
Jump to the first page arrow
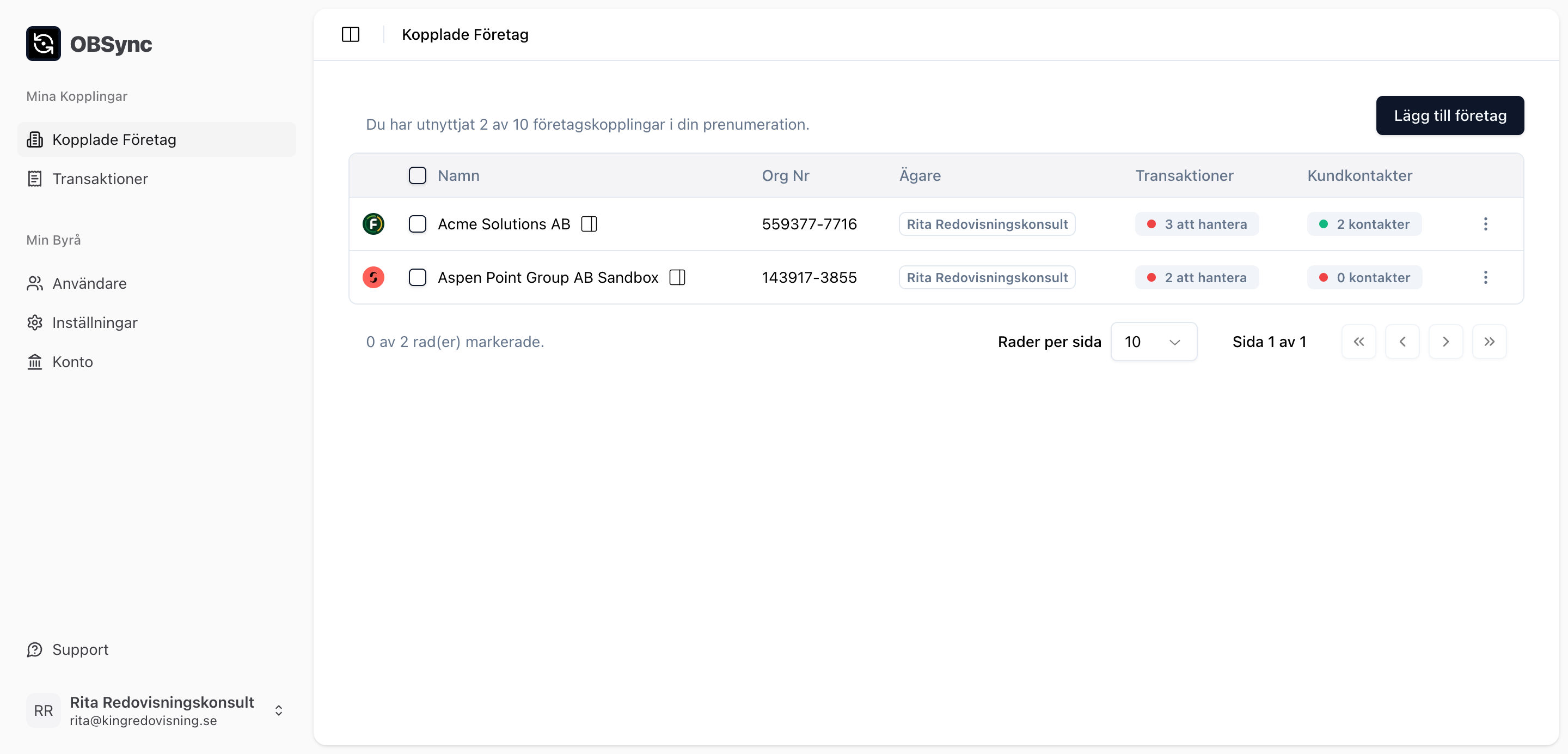[1358, 342]
